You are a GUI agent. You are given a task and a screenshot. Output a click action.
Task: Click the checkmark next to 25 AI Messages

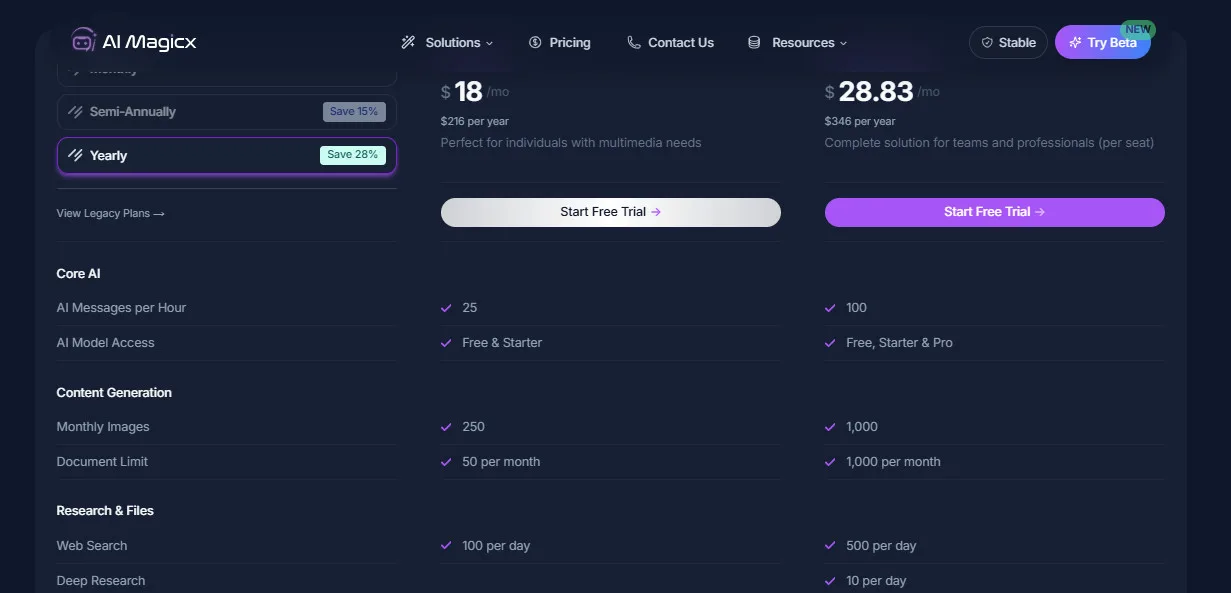click(446, 307)
